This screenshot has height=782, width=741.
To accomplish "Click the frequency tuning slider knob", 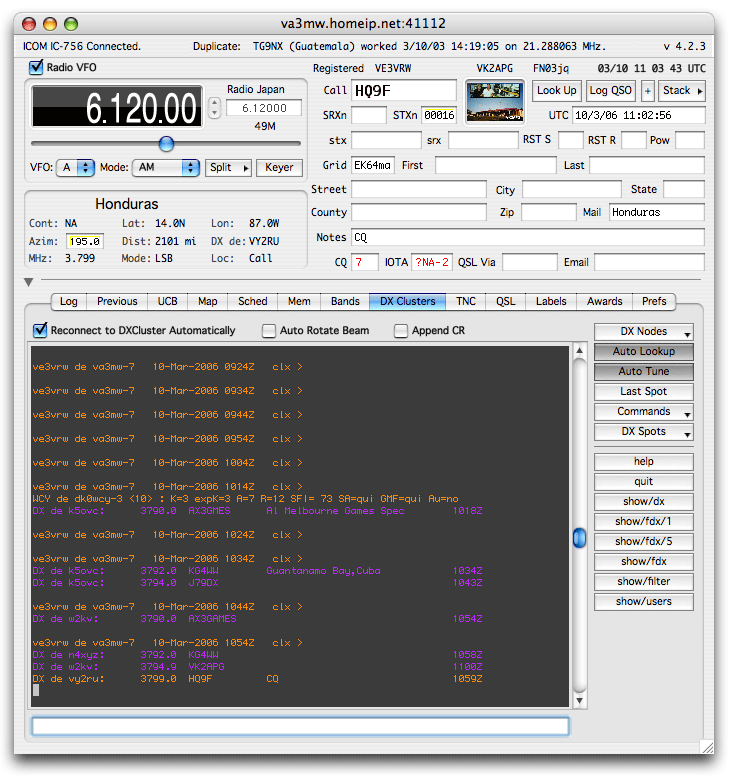I will (166, 144).
